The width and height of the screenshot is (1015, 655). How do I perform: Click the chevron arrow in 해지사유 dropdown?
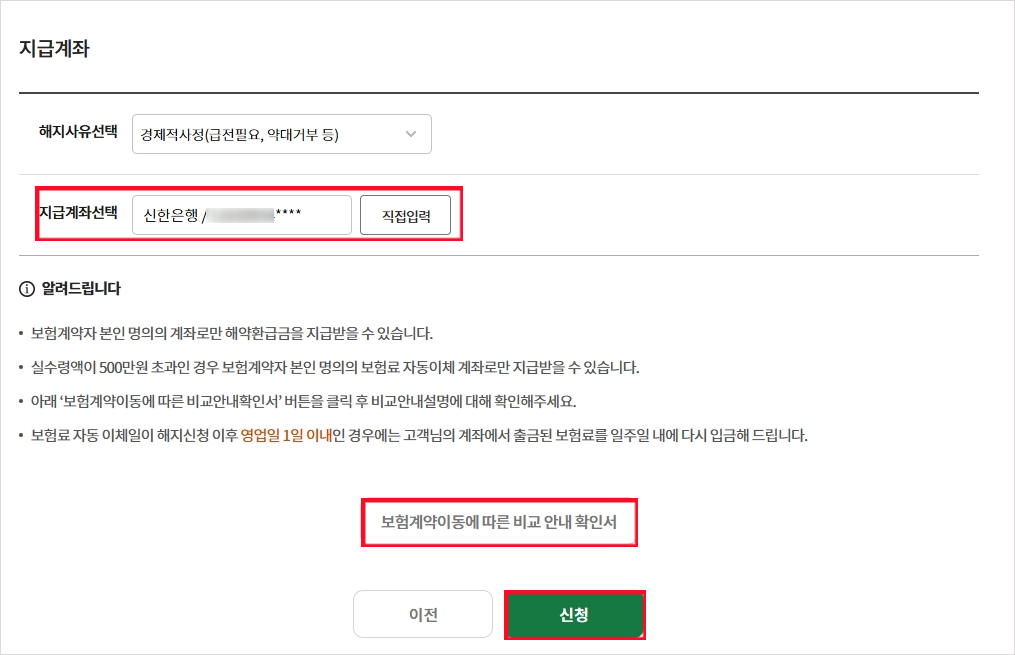tap(411, 134)
